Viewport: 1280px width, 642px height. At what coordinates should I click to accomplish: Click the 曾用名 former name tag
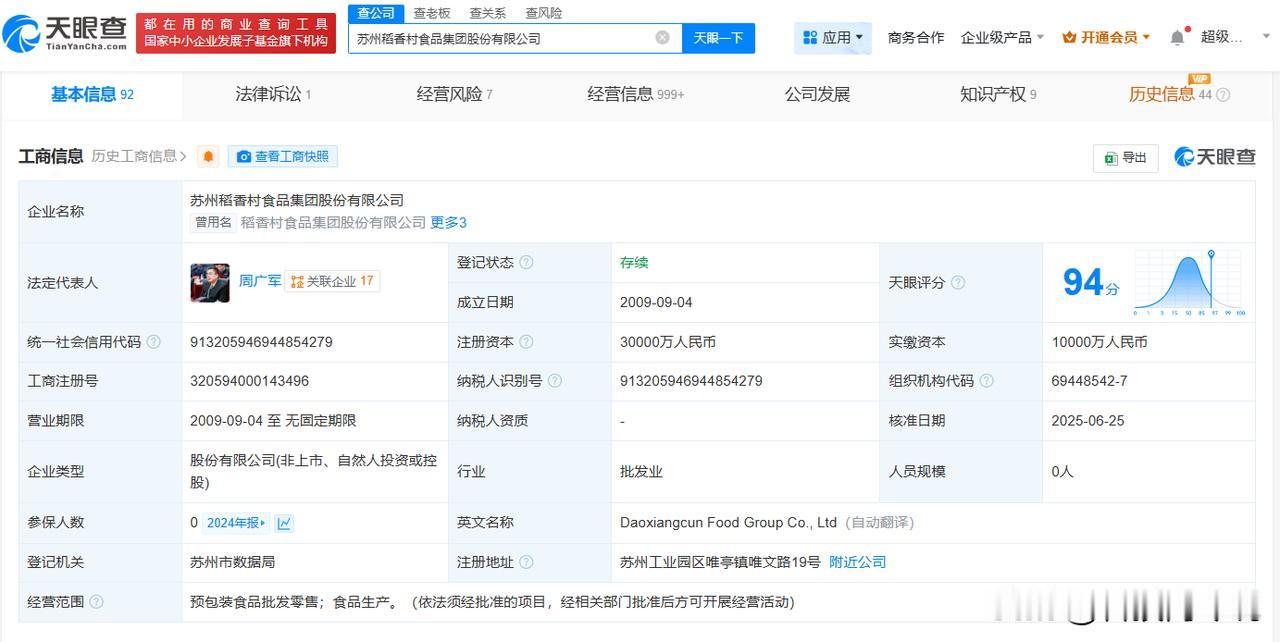(213, 222)
